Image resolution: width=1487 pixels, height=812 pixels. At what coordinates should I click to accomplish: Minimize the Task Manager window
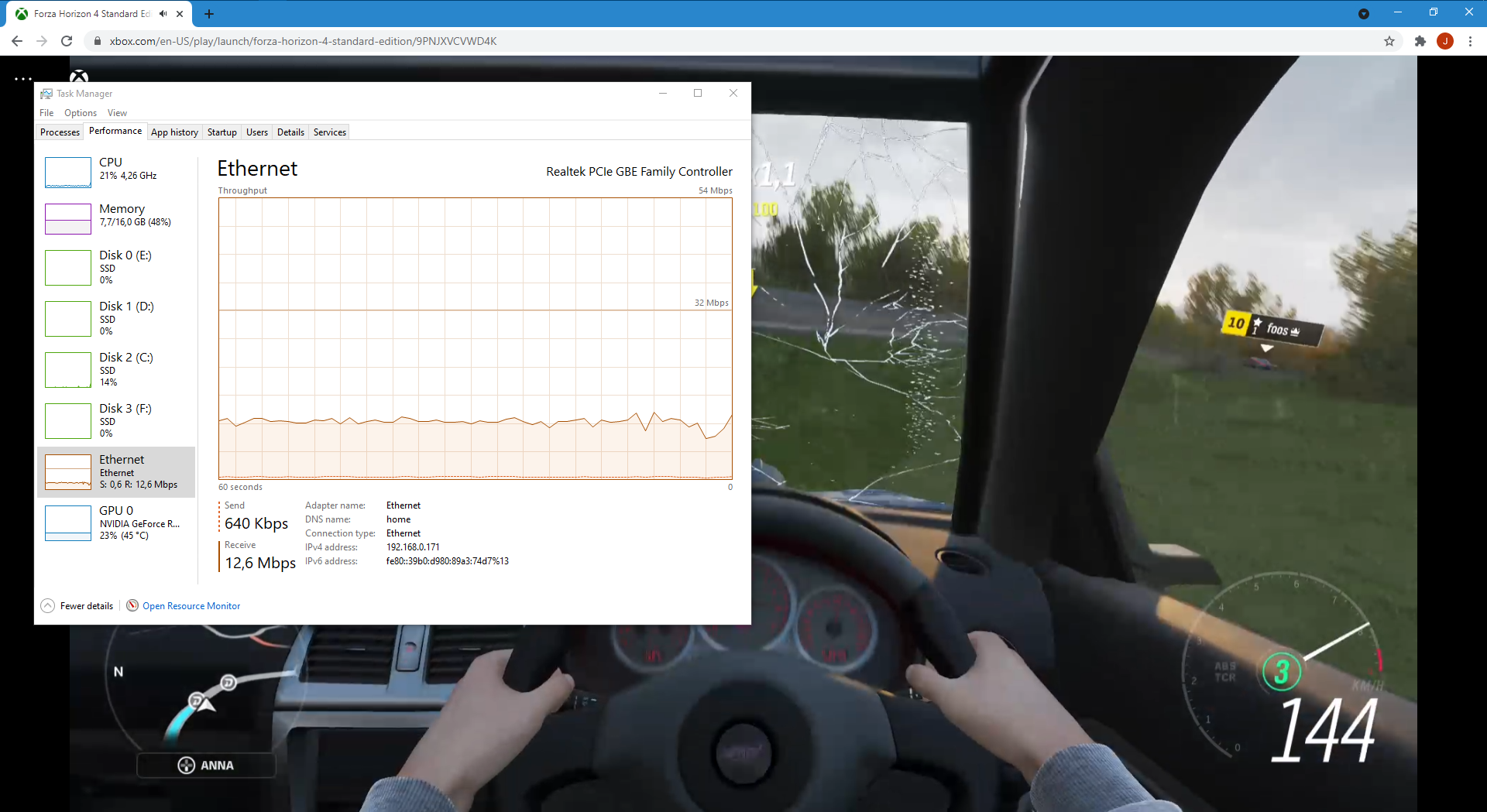(x=663, y=93)
